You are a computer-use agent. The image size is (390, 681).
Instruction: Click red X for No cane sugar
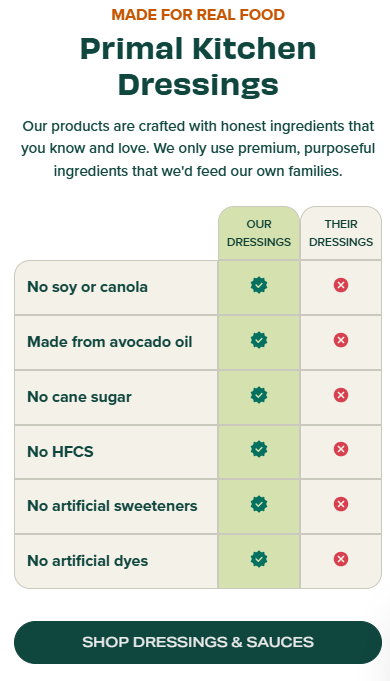click(x=341, y=395)
